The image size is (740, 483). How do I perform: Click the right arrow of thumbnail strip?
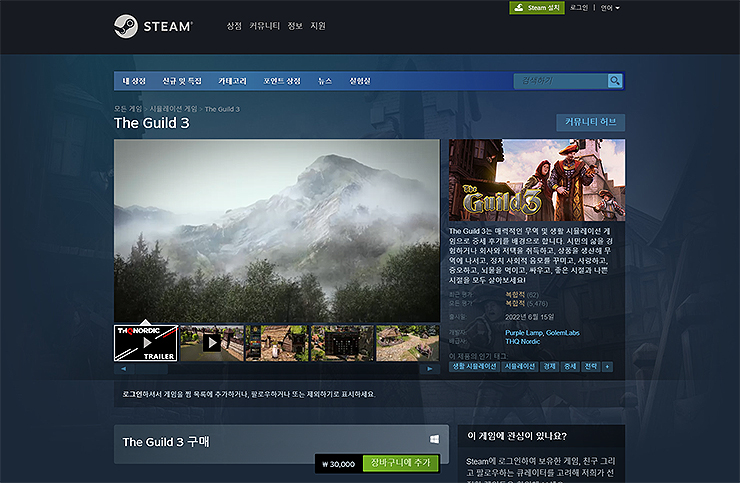(429, 369)
